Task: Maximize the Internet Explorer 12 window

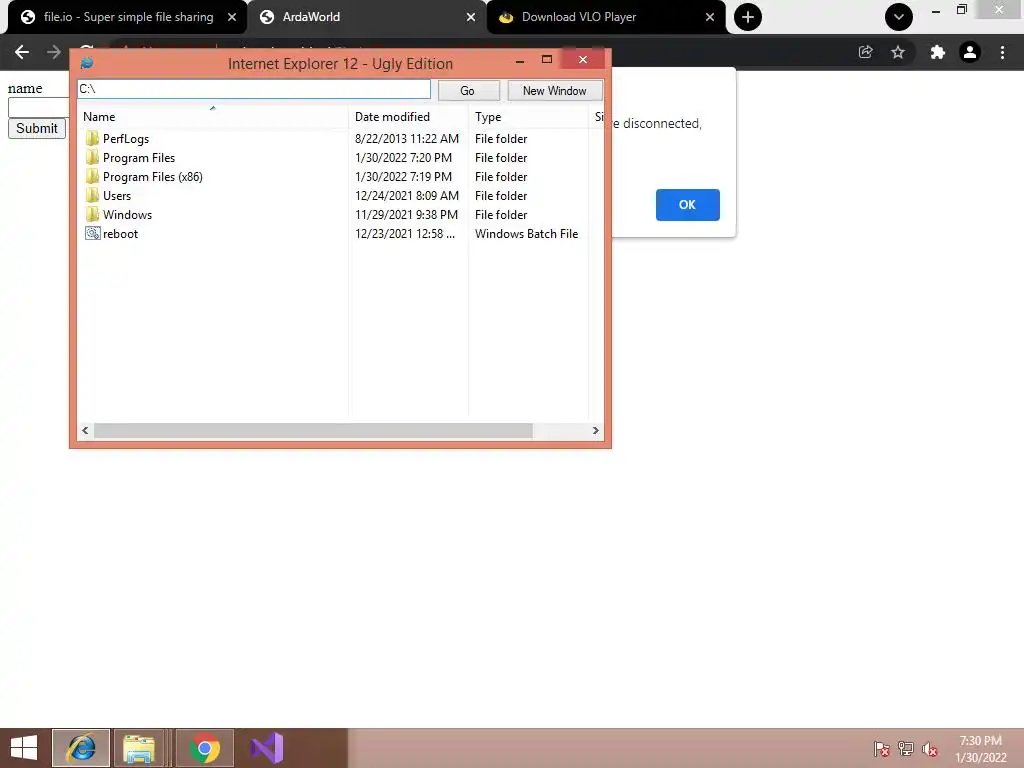Action: [x=547, y=59]
